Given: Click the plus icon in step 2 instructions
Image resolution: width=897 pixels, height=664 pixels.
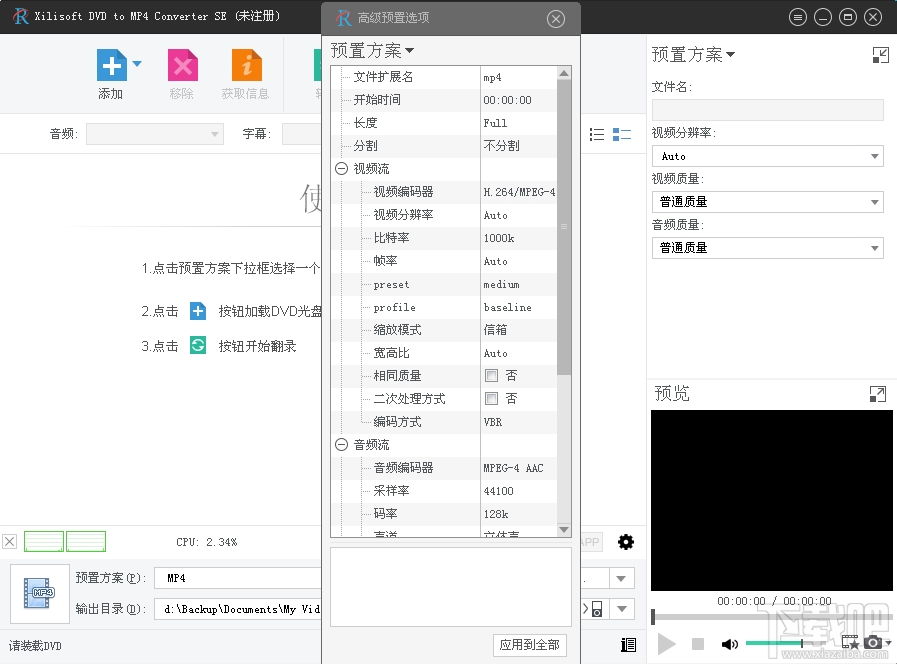Looking at the screenshot, I should click(198, 311).
